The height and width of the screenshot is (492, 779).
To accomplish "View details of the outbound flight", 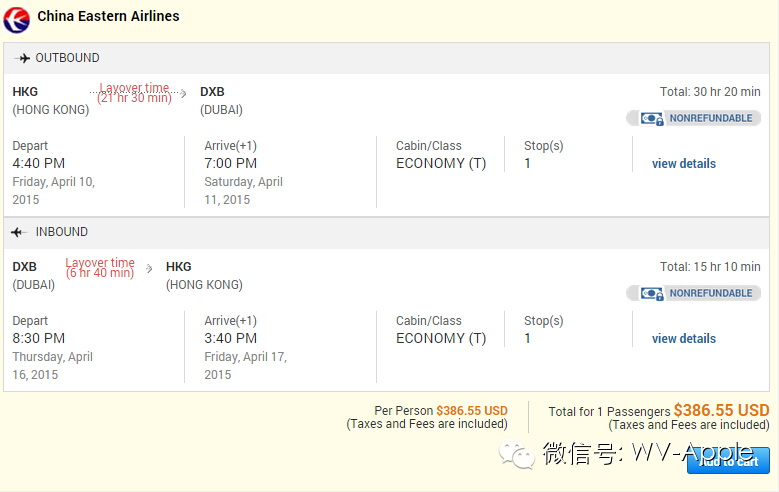I will tap(684, 164).
